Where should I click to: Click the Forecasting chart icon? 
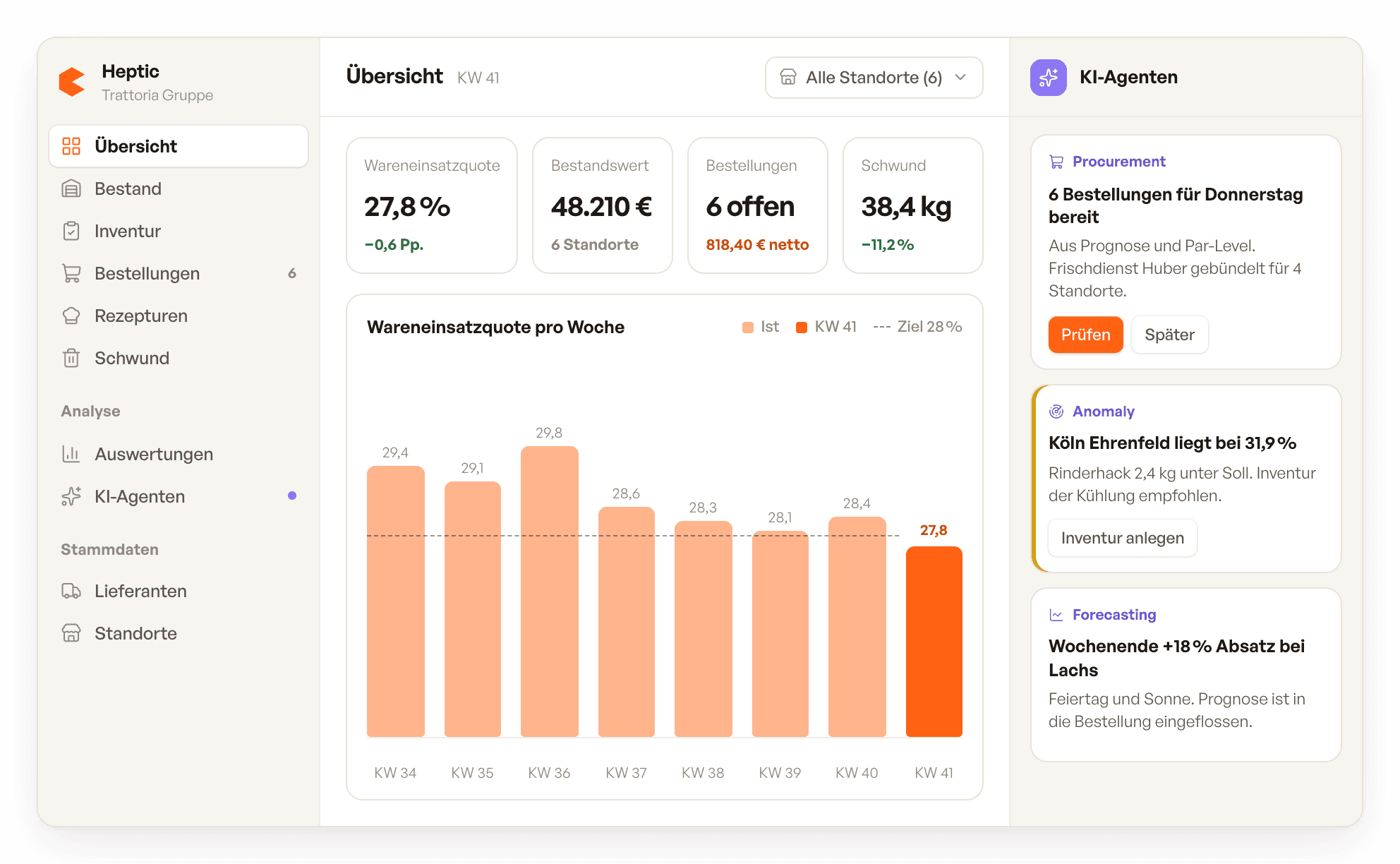[x=1056, y=615]
